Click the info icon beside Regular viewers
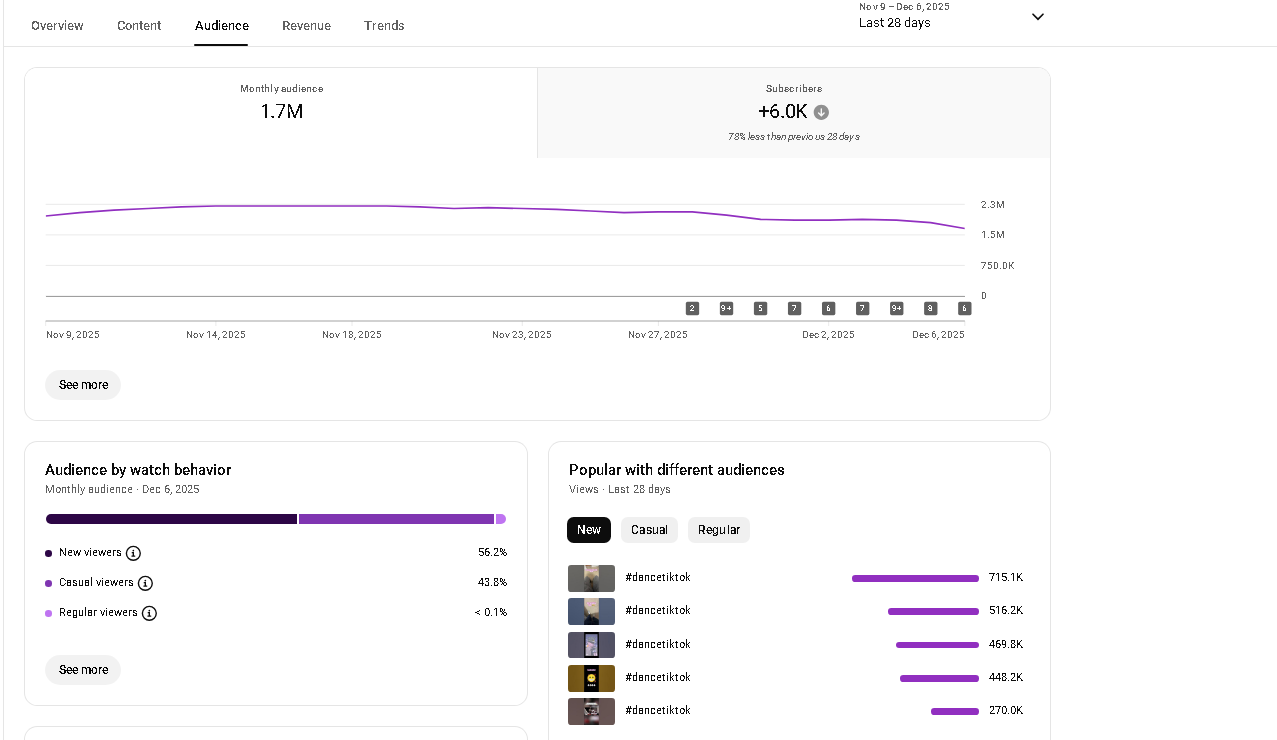1277x740 pixels. (149, 613)
